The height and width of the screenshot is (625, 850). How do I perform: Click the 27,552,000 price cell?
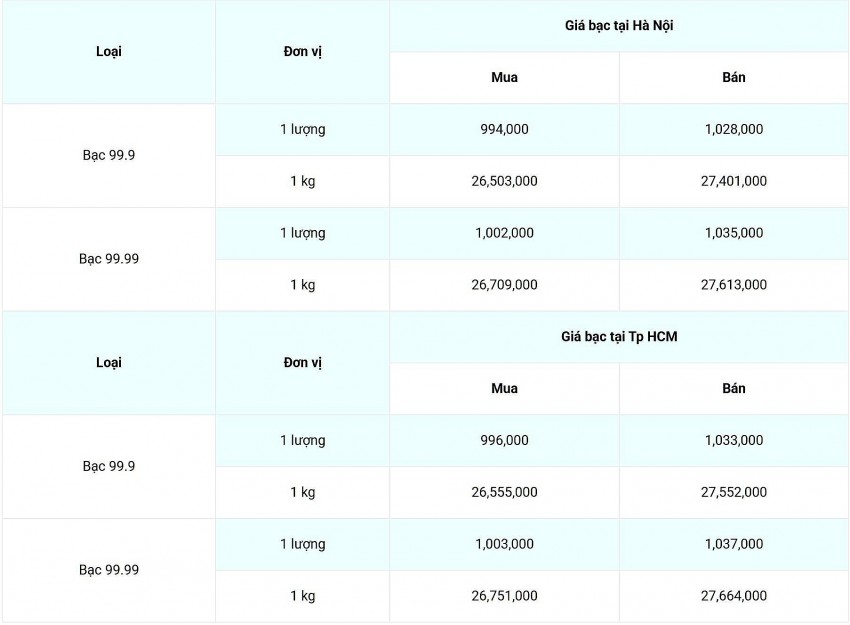(x=733, y=492)
